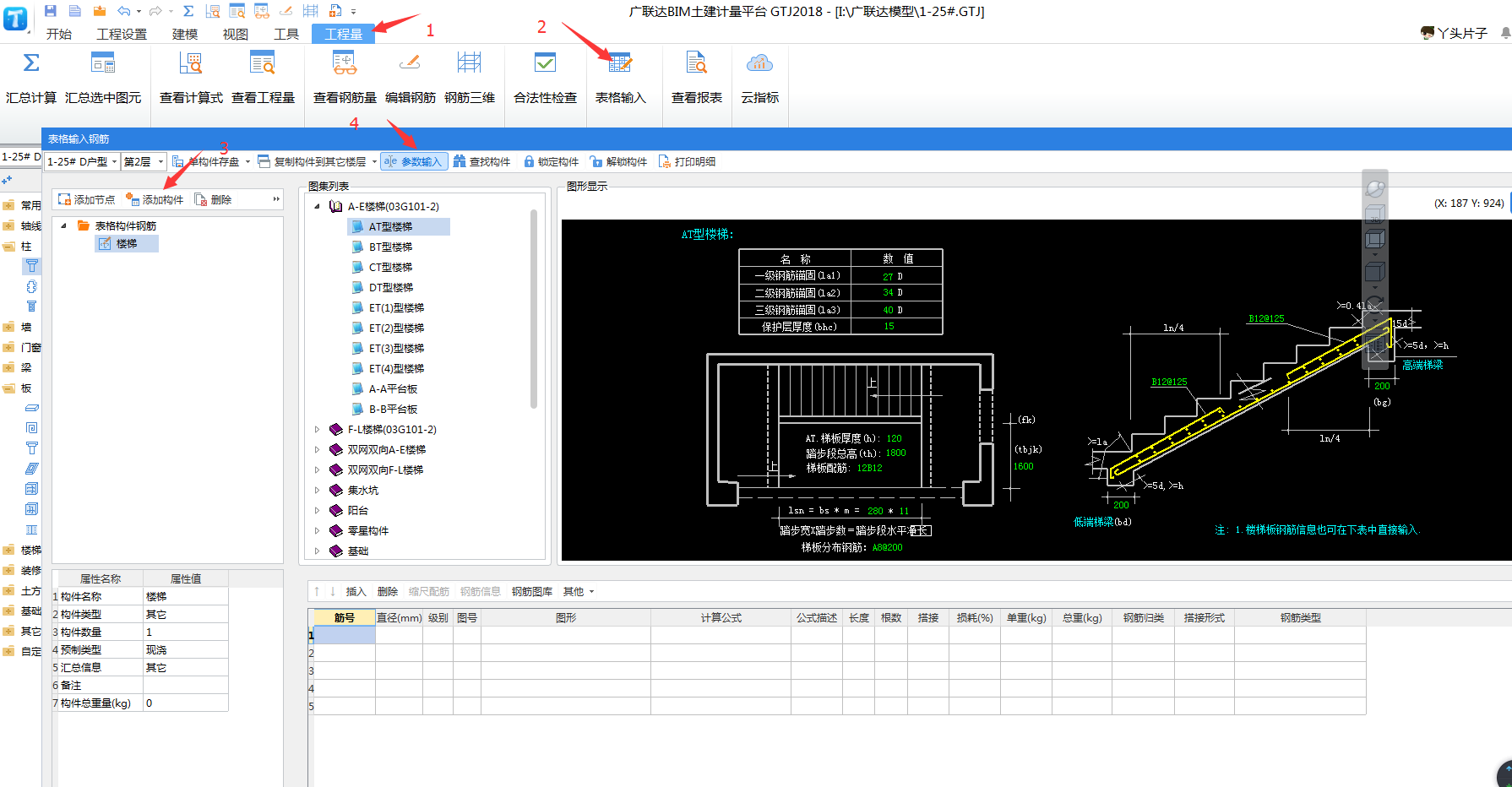Click the Undo arrow icon
The height and width of the screenshot is (787, 1512).
pyautogui.click(x=124, y=11)
